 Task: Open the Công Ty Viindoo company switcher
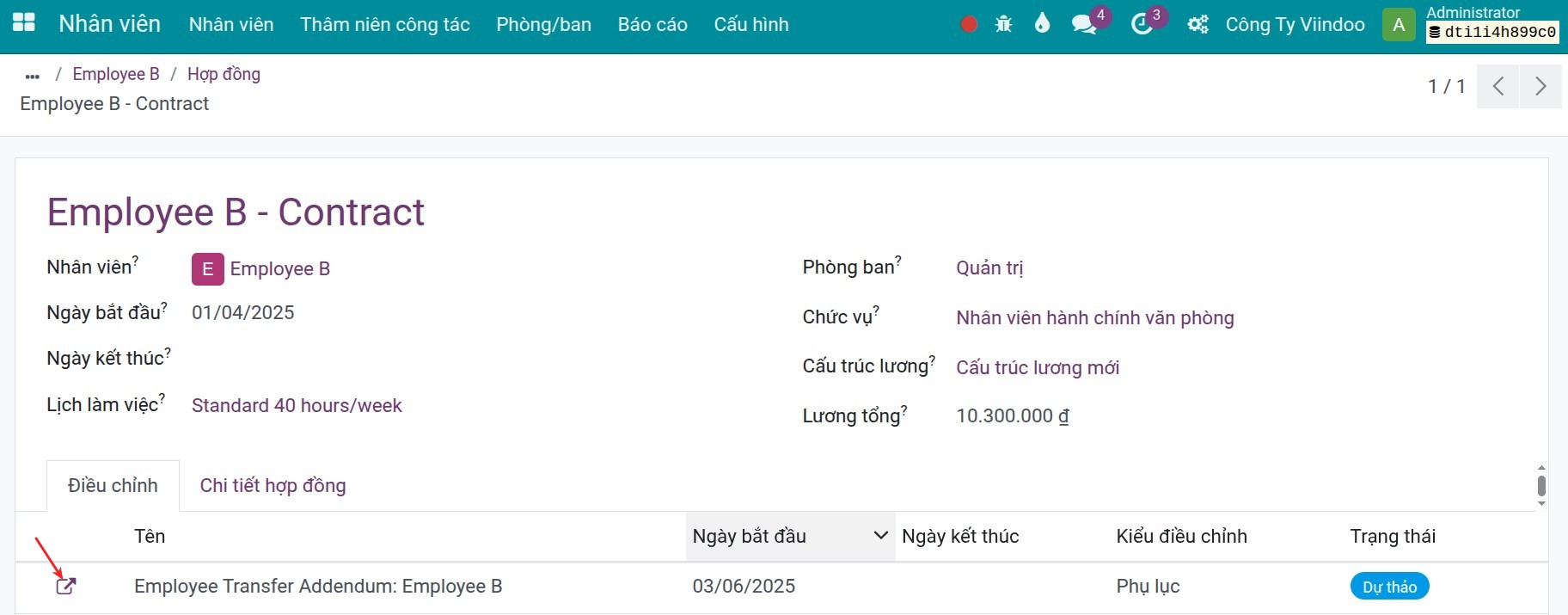coord(1295,24)
